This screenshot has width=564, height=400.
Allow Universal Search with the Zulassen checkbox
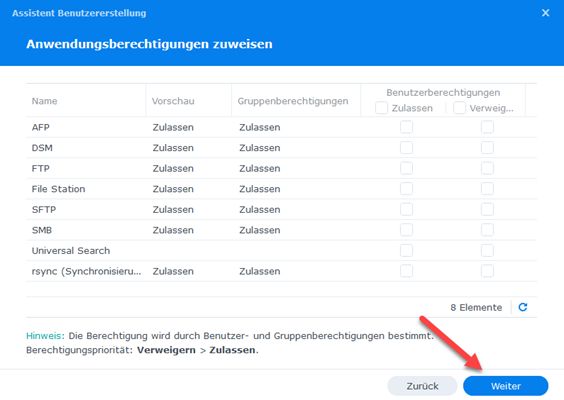(406, 250)
